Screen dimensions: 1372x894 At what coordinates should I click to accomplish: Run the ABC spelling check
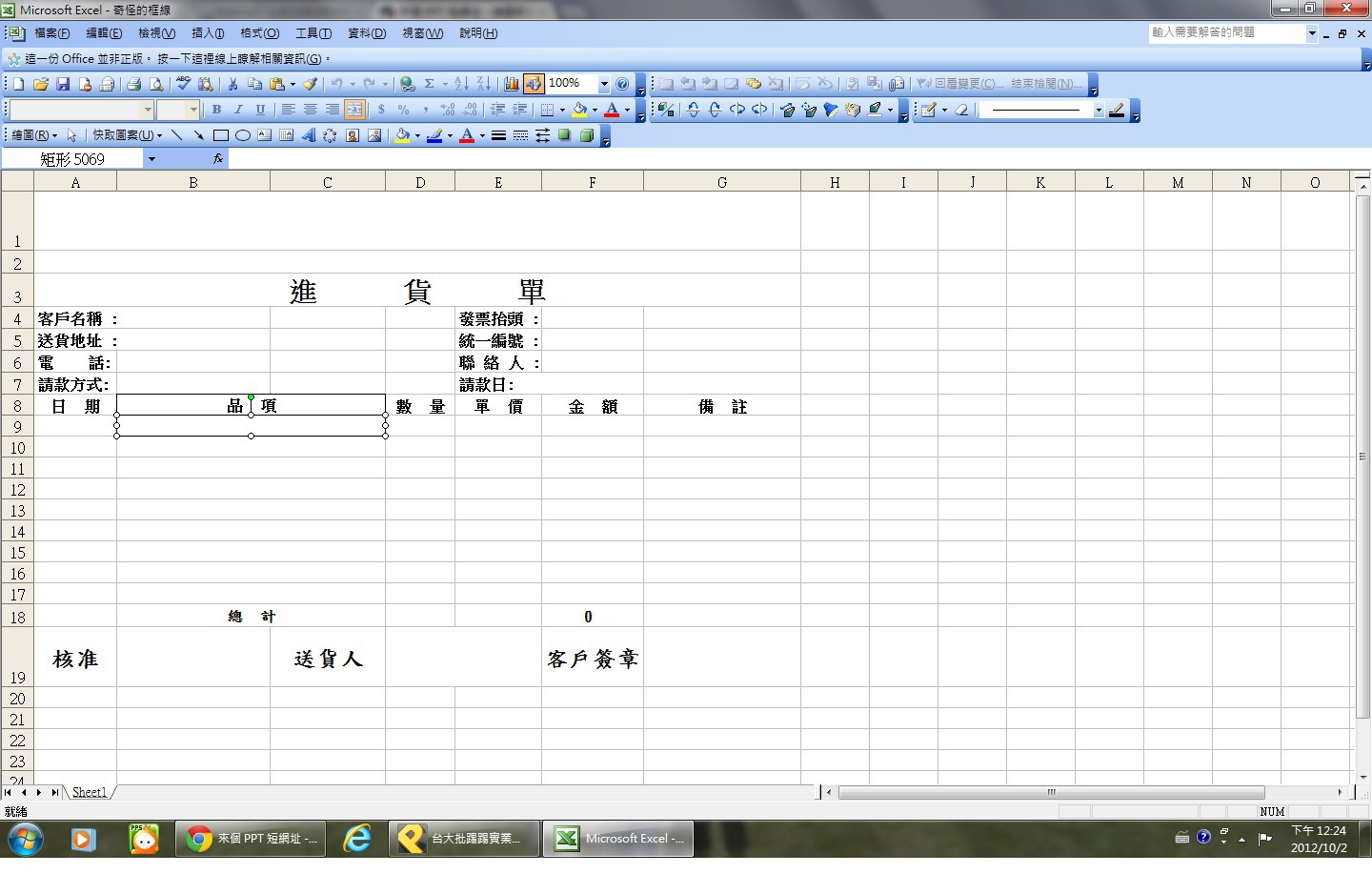[183, 84]
